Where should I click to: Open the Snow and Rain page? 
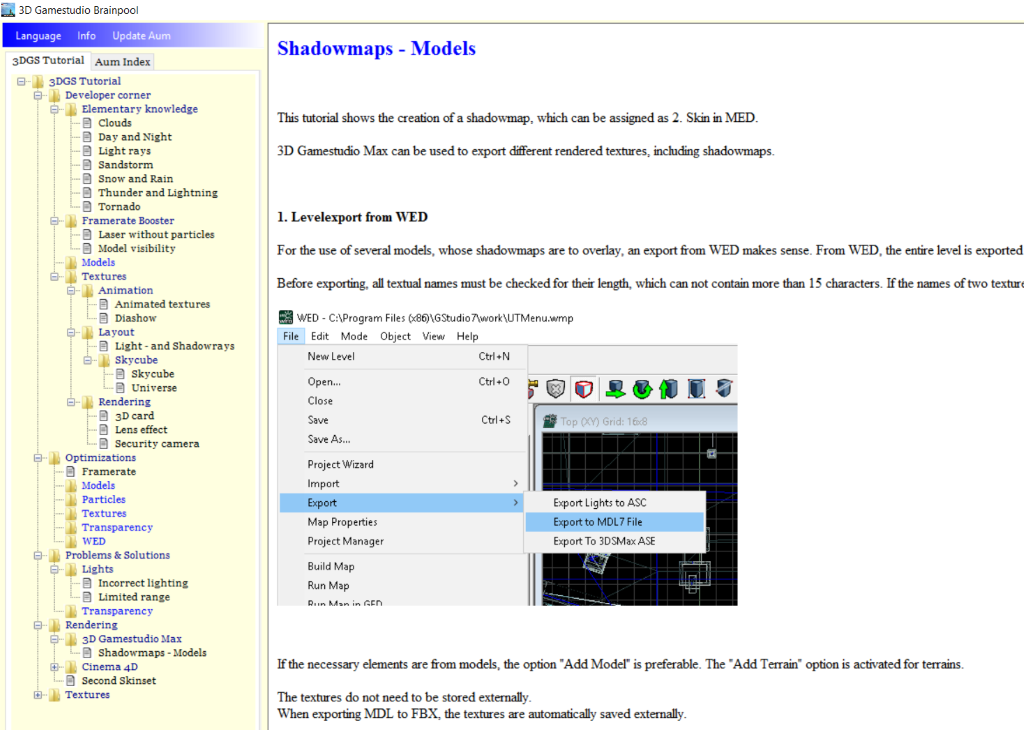click(135, 179)
